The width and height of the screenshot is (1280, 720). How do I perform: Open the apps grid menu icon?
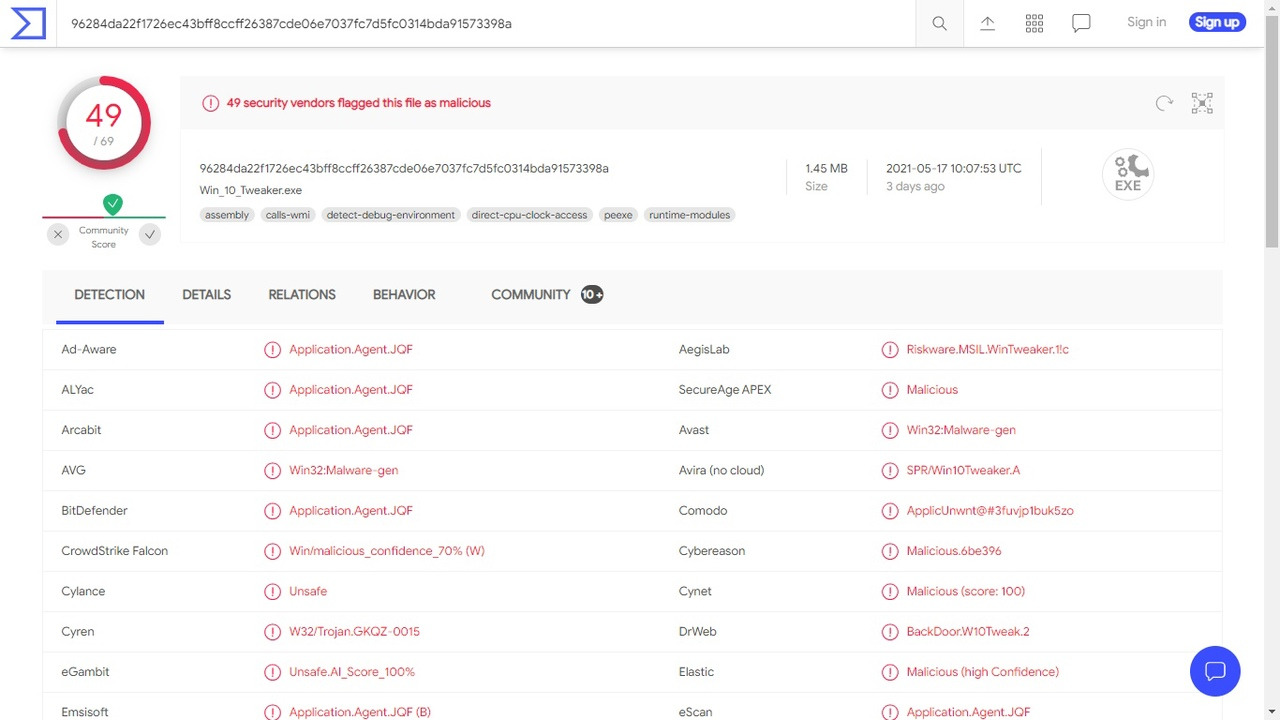pyautogui.click(x=1034, y=23)
